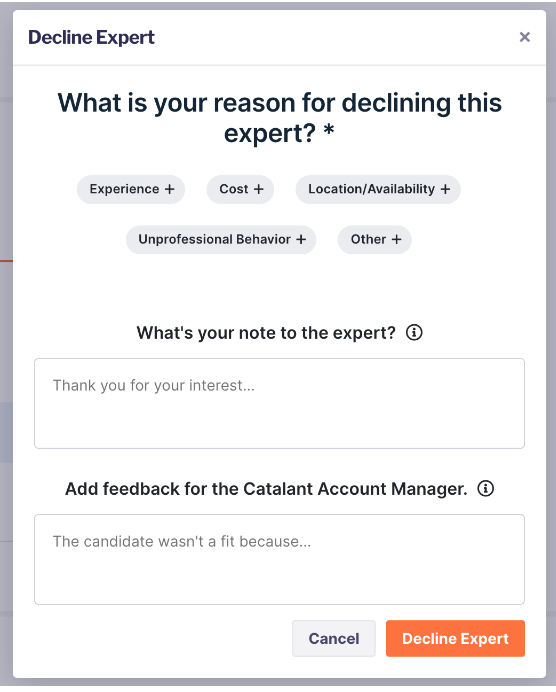Viewport: 556px width, 692px height.
Task: Focus the 'candidate wasn't a fit' feedback box
Action: [279, 559]
